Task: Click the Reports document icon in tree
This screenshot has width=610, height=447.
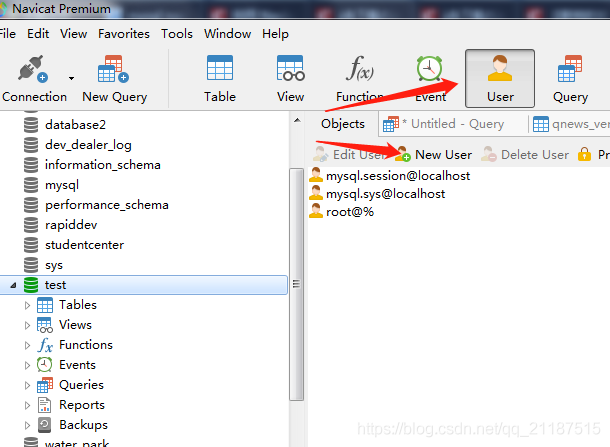Action: (45, 405)
